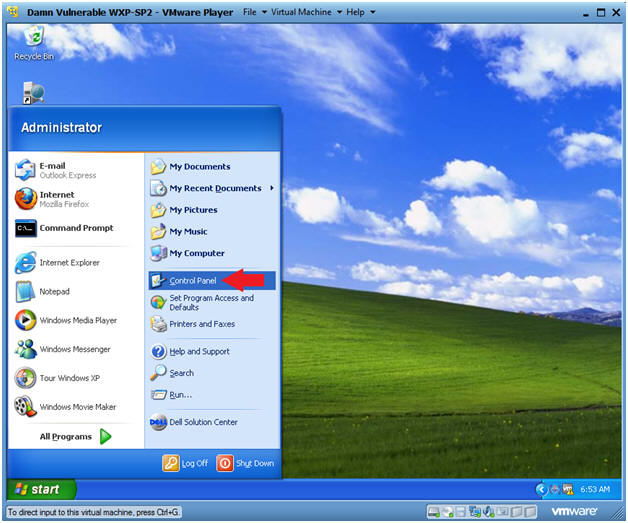Open the My Pictures folder
The image size is (628, 523).
click(212, 210)
